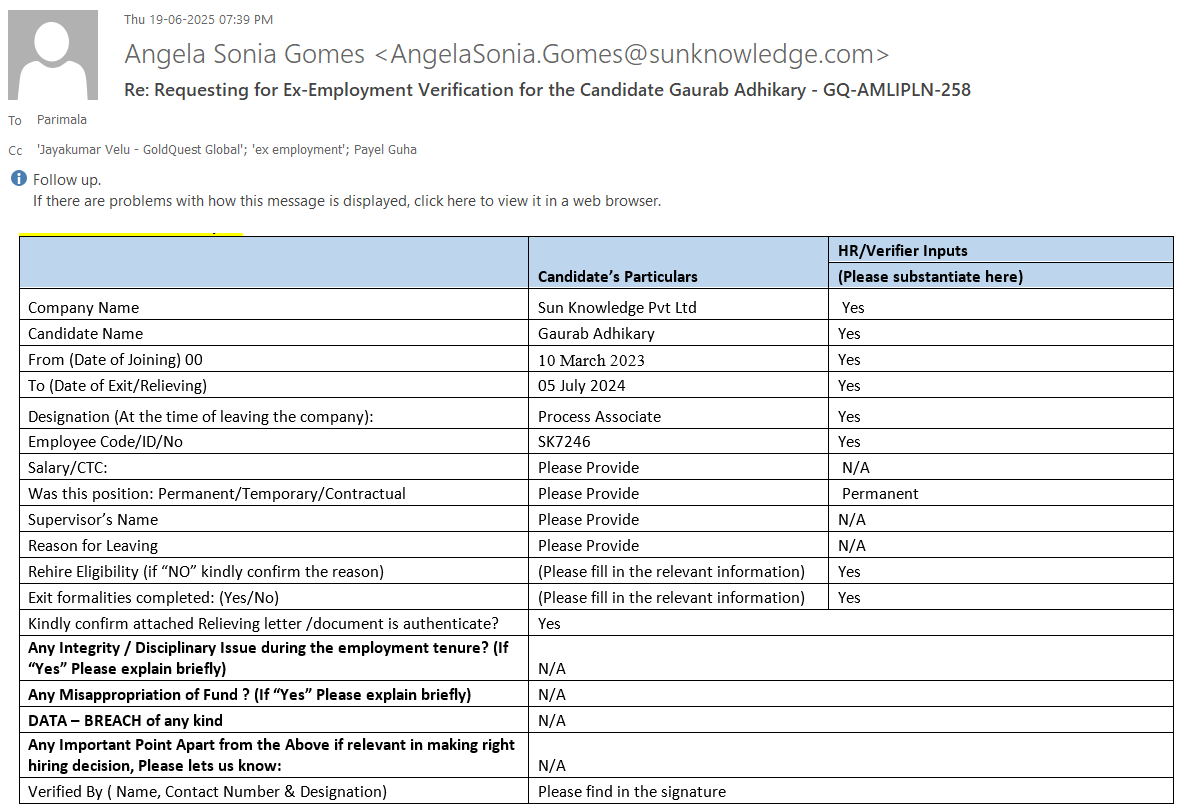Click the blue info icon beside Follow up

point(18,180)
